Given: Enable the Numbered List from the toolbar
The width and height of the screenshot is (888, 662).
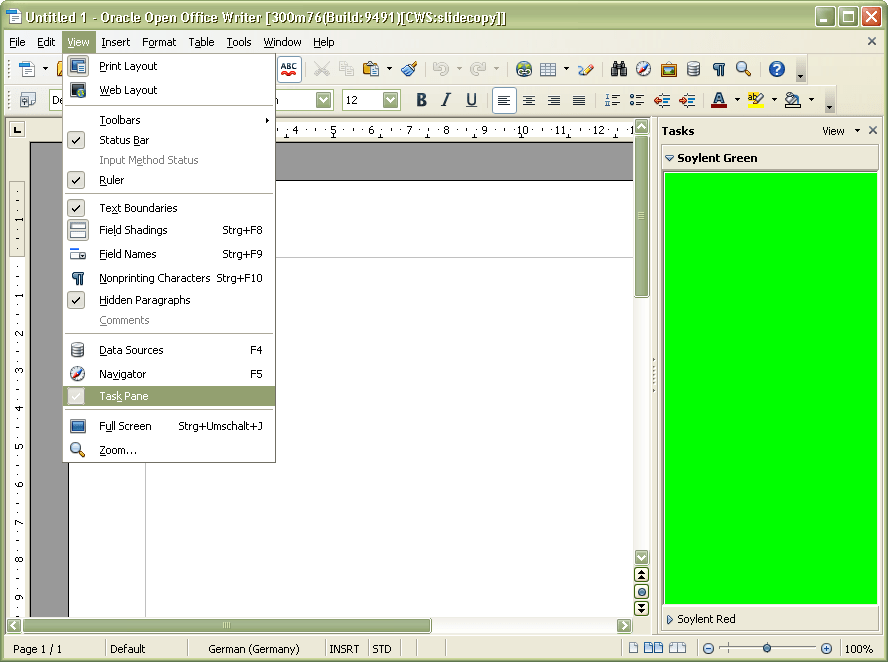Looking at the screenshot, I should pyautogui.click(x=611, y=100).
